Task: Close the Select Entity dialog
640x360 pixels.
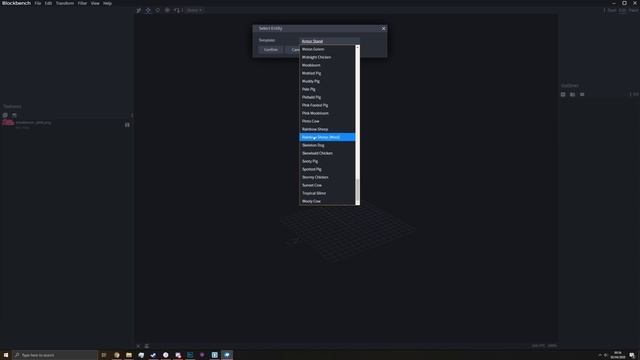Action: pos(383,29)
